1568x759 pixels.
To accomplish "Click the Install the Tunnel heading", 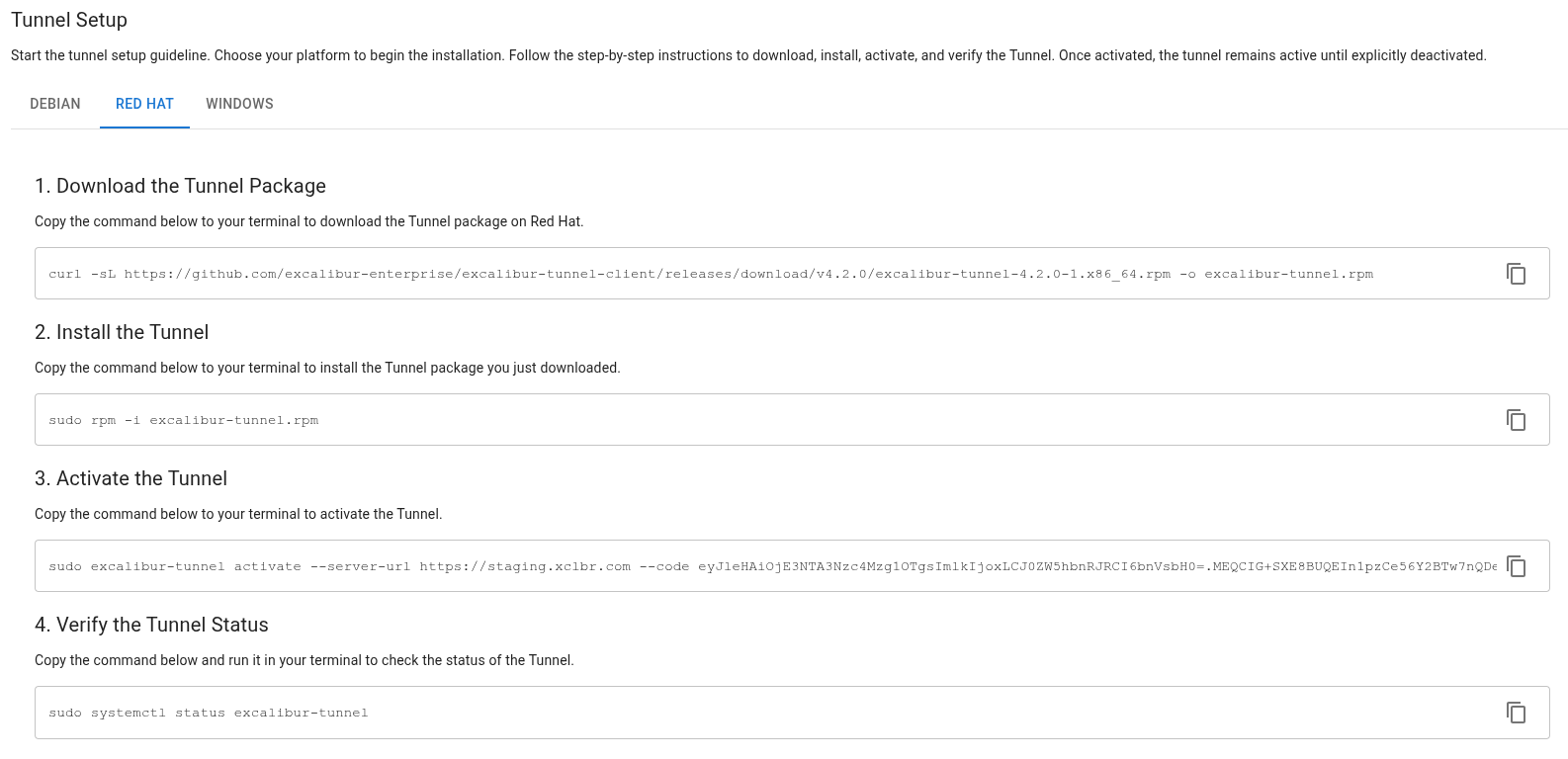I will click(122, 332).
